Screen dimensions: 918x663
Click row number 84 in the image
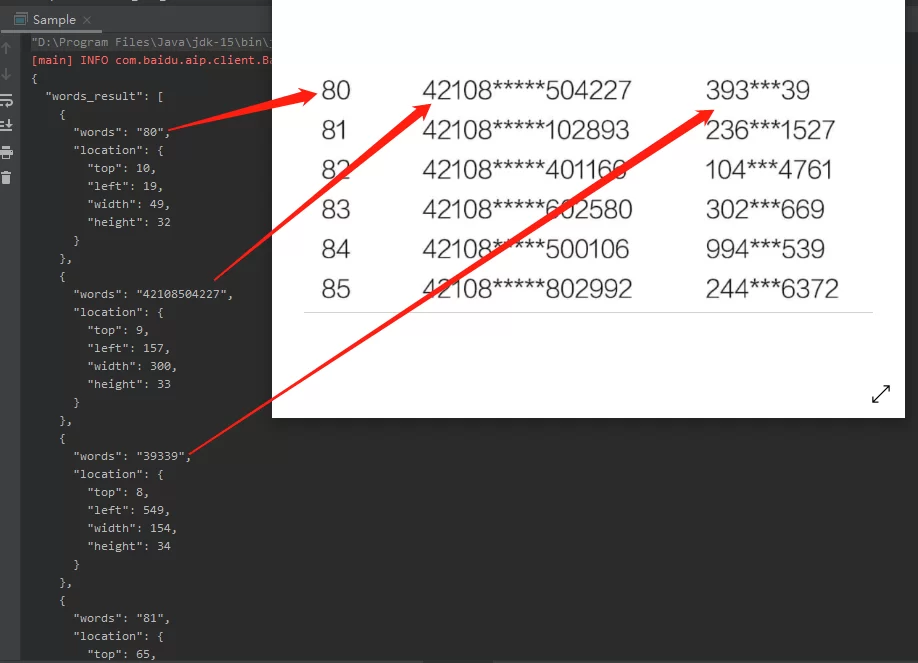coord(335,250)
